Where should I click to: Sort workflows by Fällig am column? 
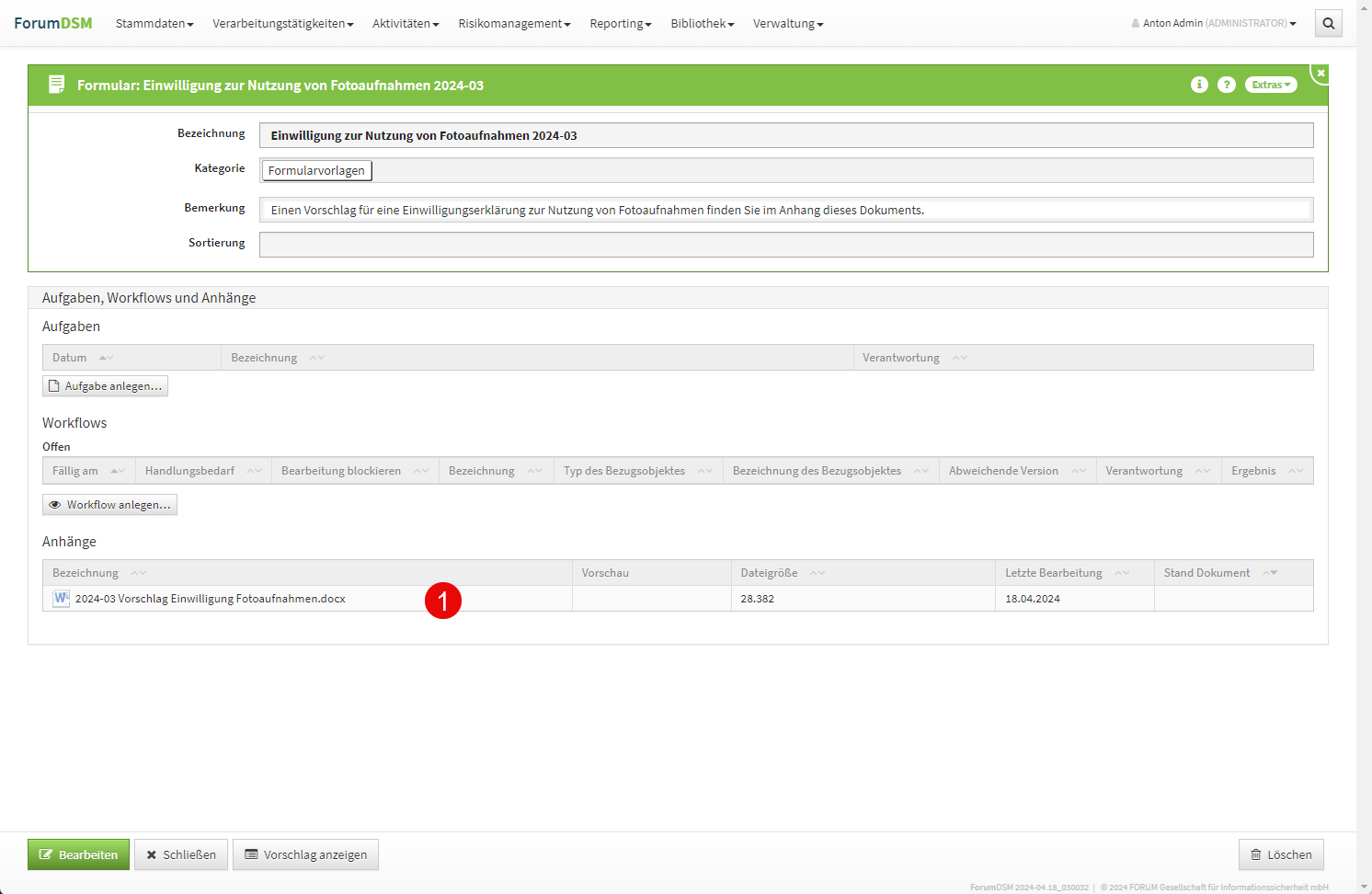[117, 471]
